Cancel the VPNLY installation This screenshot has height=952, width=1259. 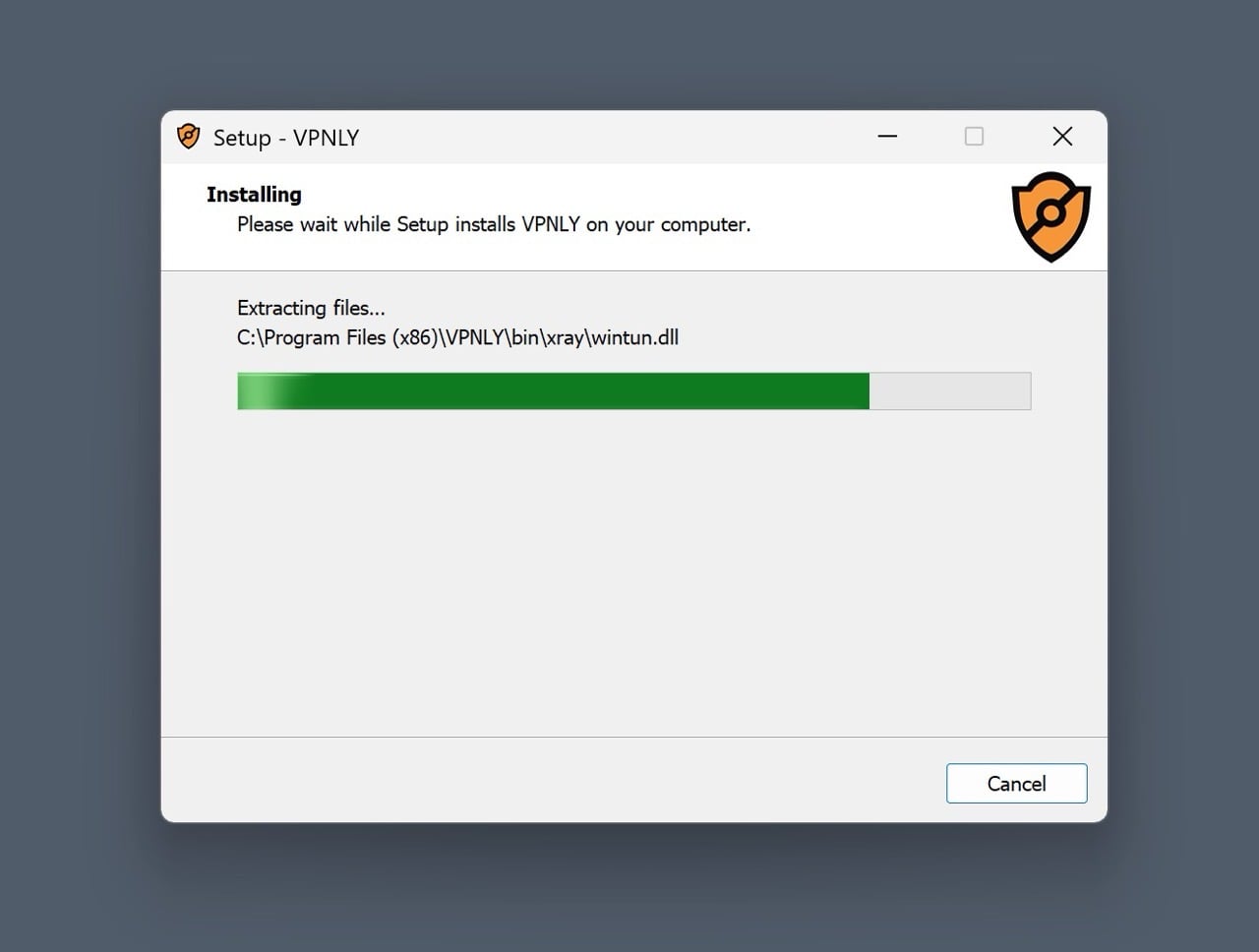[1016, 783]
